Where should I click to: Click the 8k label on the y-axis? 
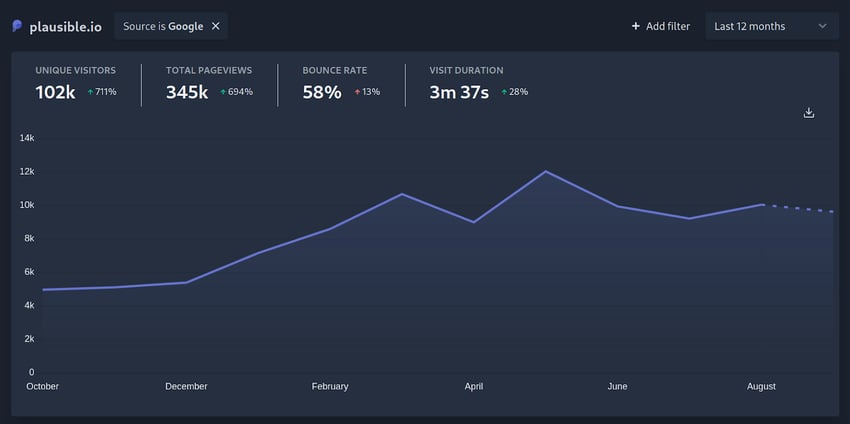pyautogui.click(x=29, y=238)
